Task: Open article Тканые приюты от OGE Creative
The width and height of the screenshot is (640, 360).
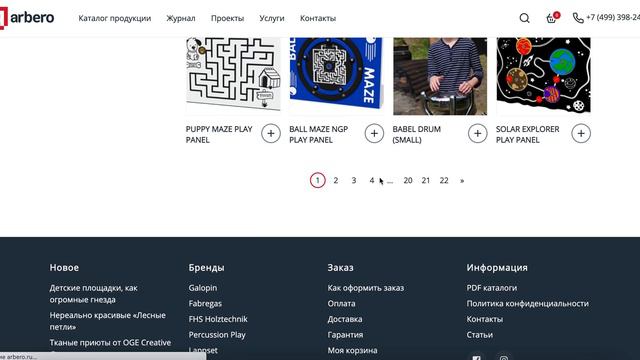Action: click(110, 342)
